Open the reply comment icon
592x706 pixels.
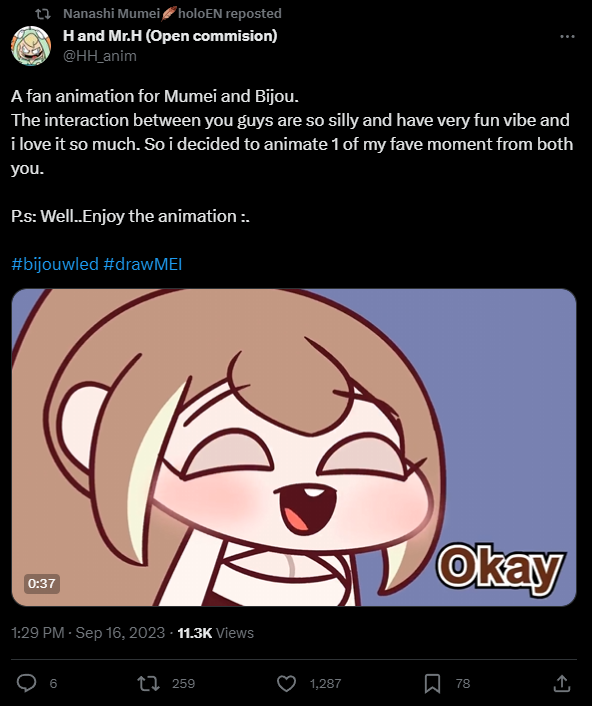click(27, 683)
